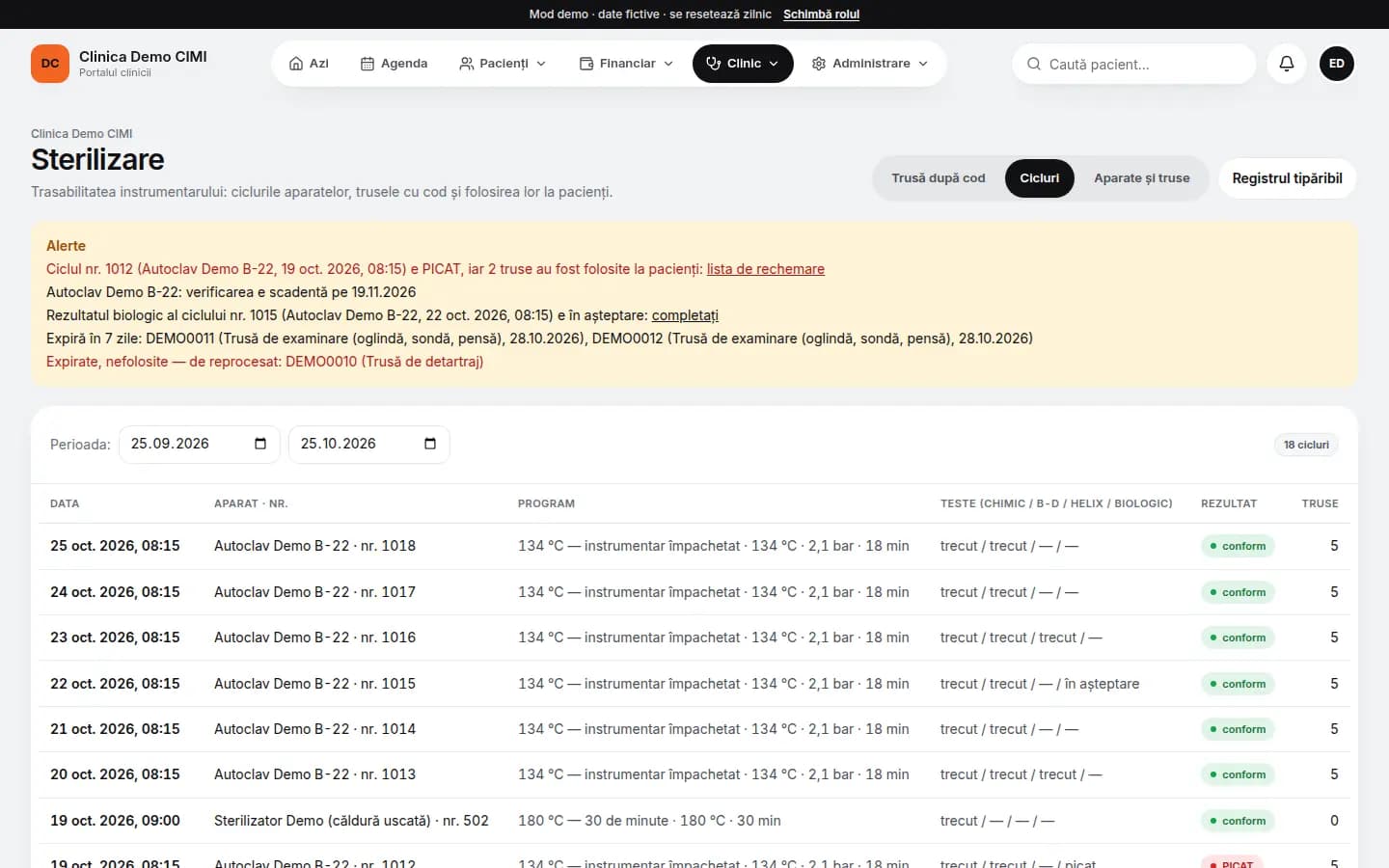Click the end date field 25.10.2026
1389x868 pixels.
coord(369,444)
